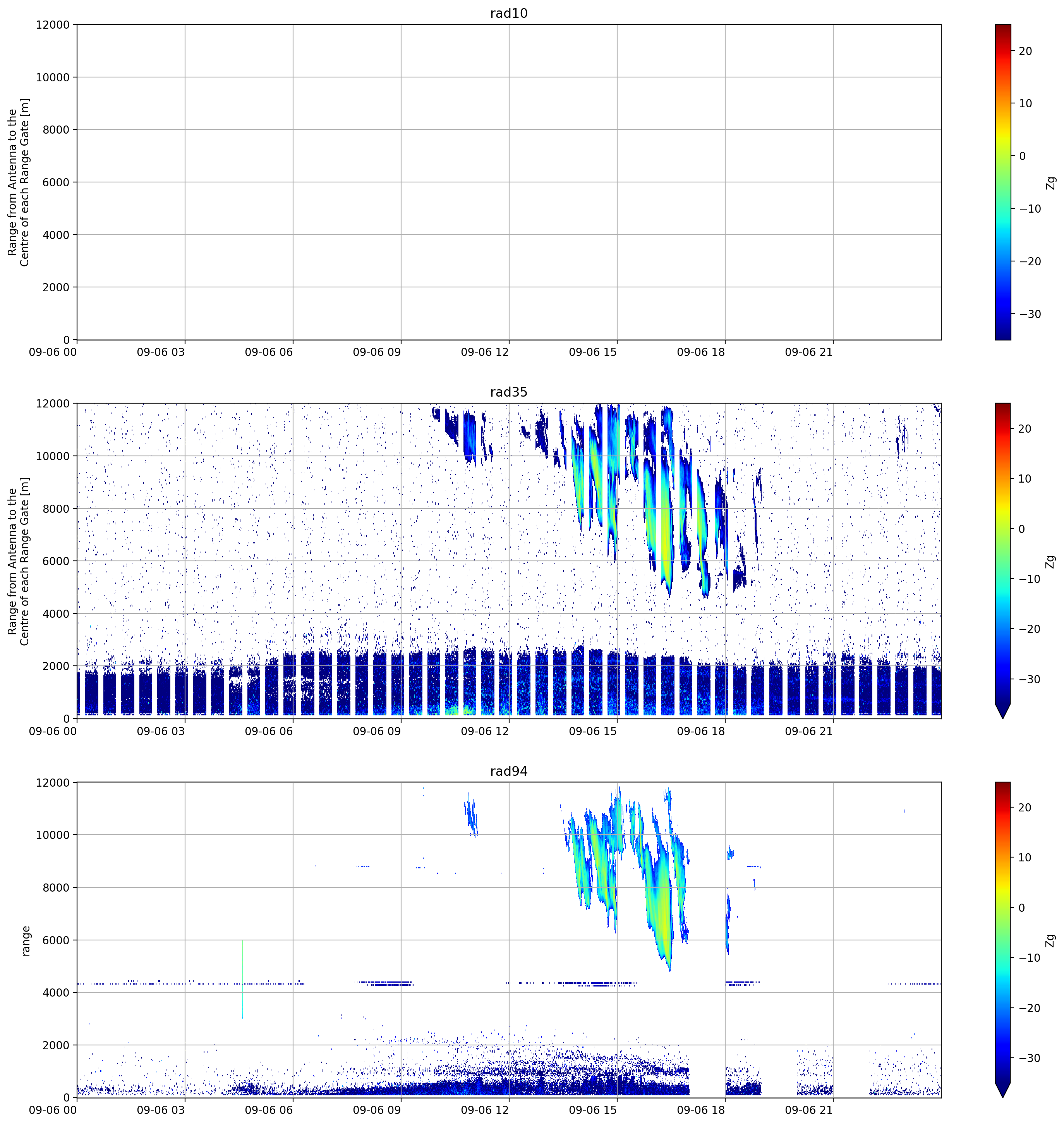Click the 20 tick on rad10 colorbar
The width and height of the screenshot is (1064, 1124).
click(1025, 51)
